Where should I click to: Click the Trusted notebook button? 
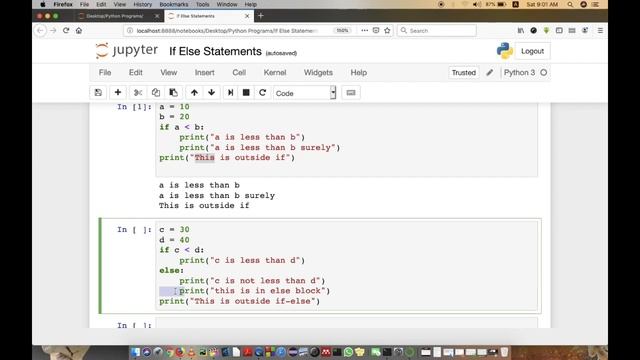(x=464, y=73)
